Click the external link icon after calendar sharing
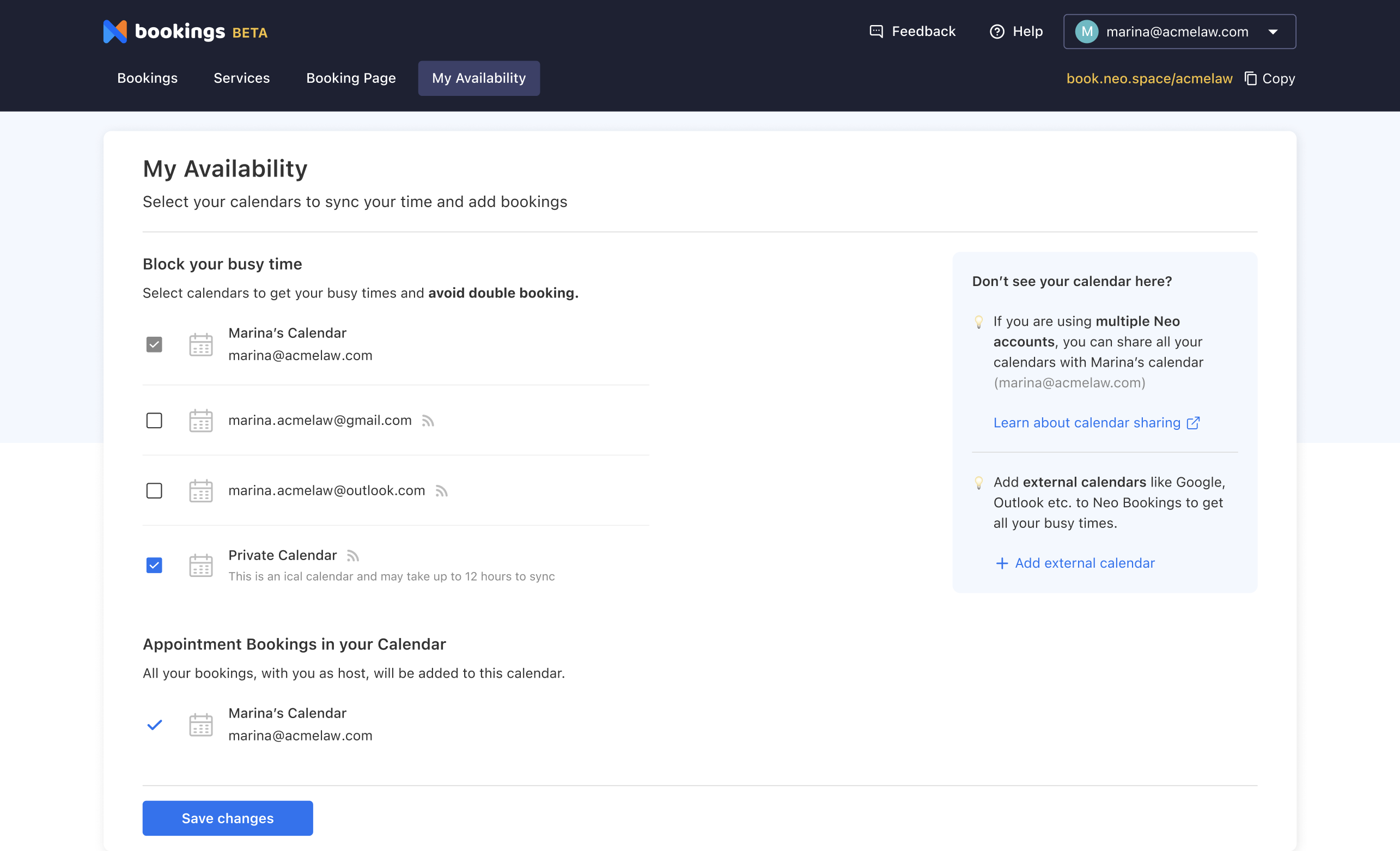 pos(1193,423)
